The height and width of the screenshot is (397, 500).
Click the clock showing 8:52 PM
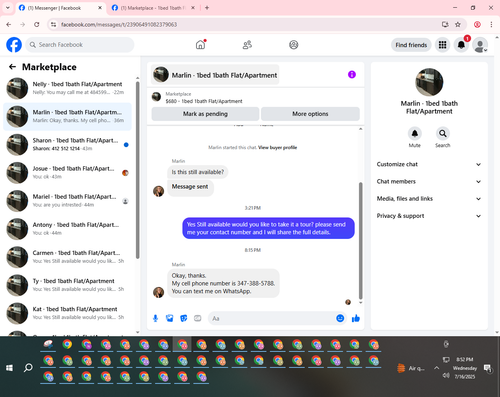[465, 359]
